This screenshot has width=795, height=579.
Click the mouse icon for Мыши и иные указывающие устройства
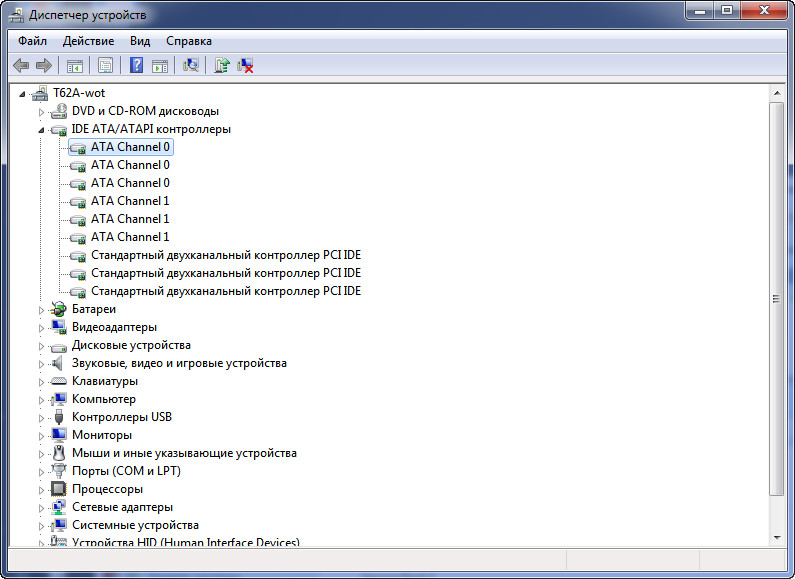click(x=59, y=453)
